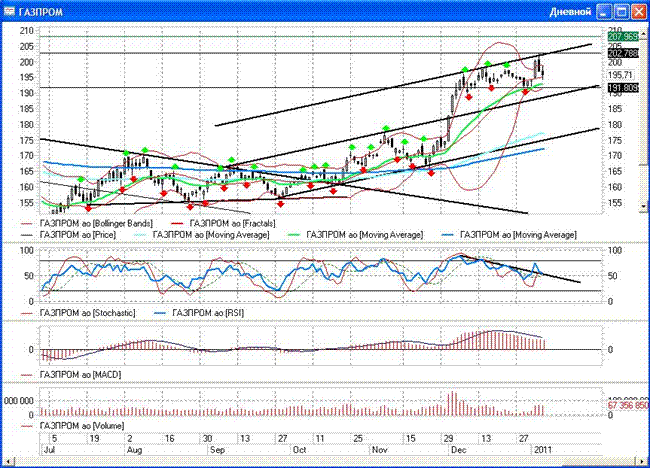This screenshot has height=468, width=650.
Task: Click the '19' day label on time axis
Action: pos(95,439)
